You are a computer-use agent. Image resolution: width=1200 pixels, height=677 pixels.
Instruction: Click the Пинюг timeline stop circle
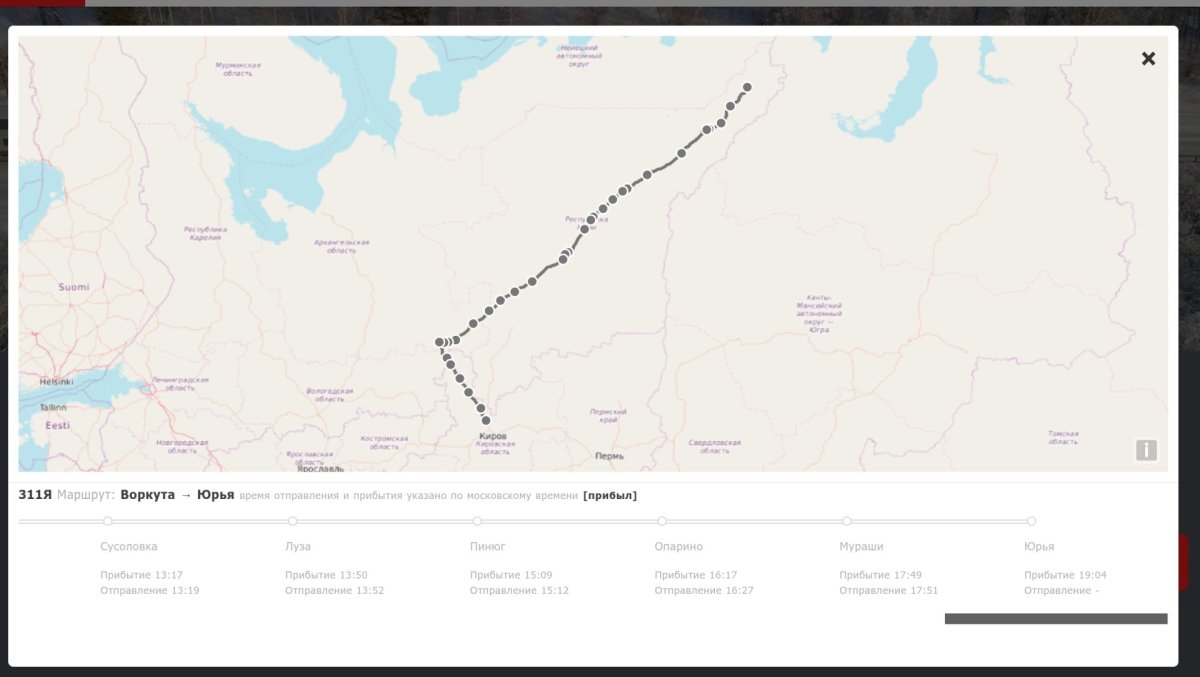tap(477, 521)
